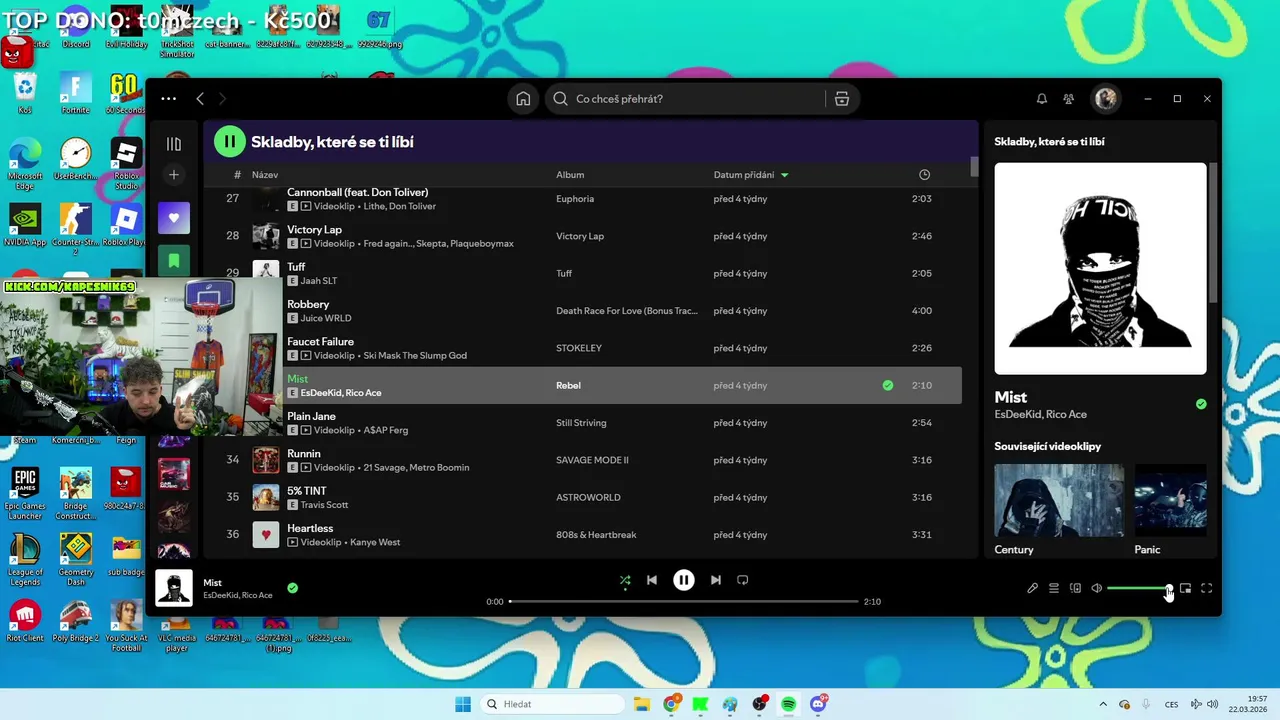This screenshot has height=720, width=1280.
Task: Show hidden system tray icons
Action: [1102, 704]
